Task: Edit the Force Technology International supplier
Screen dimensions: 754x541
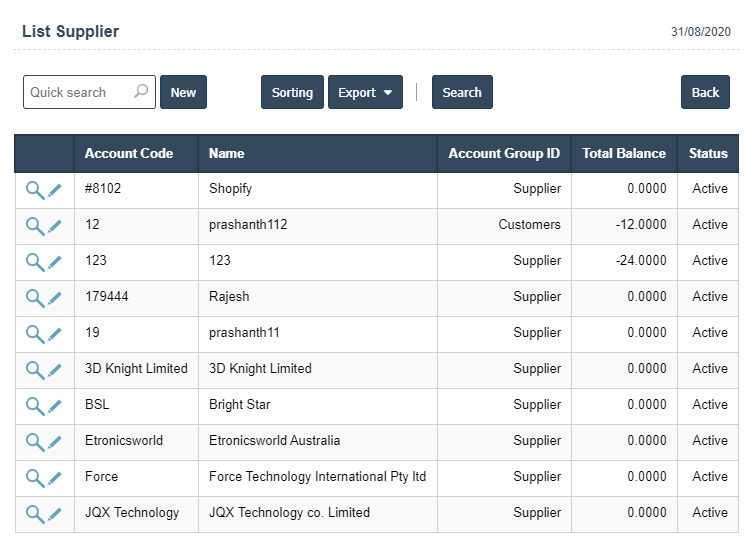Action: tap(55, 477)
